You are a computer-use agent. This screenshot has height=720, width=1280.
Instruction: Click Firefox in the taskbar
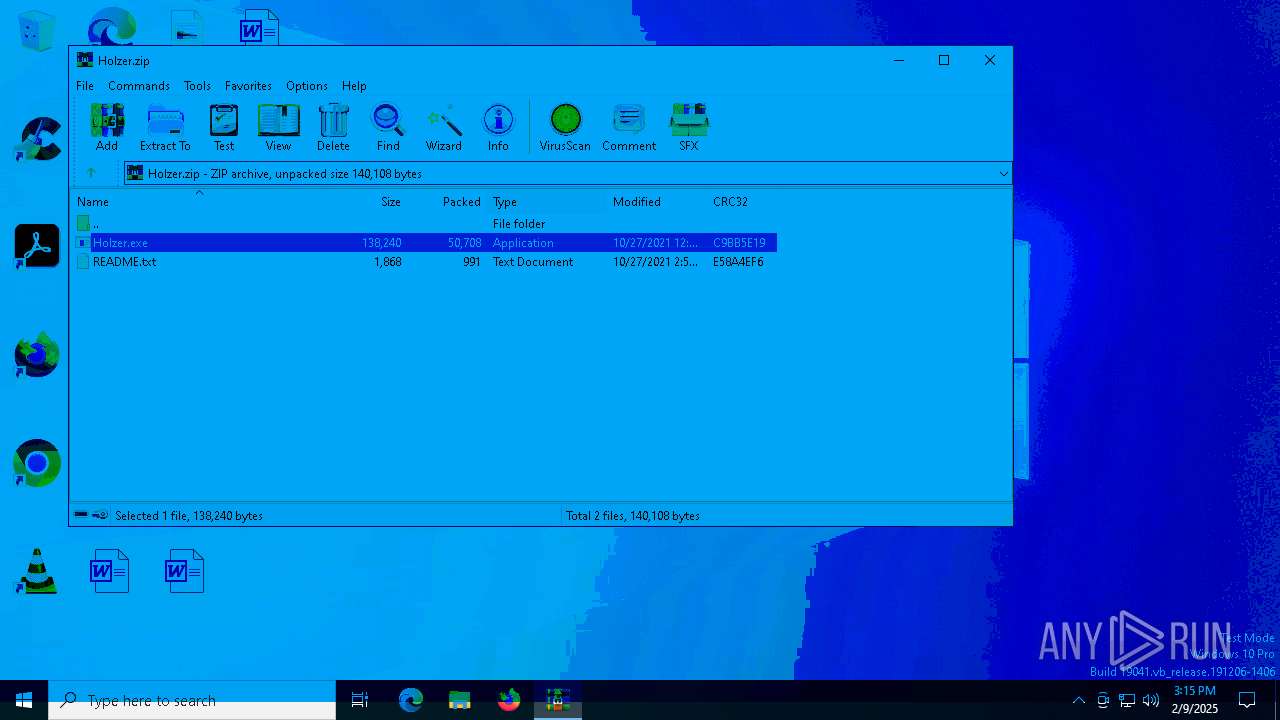pos(509,700)
